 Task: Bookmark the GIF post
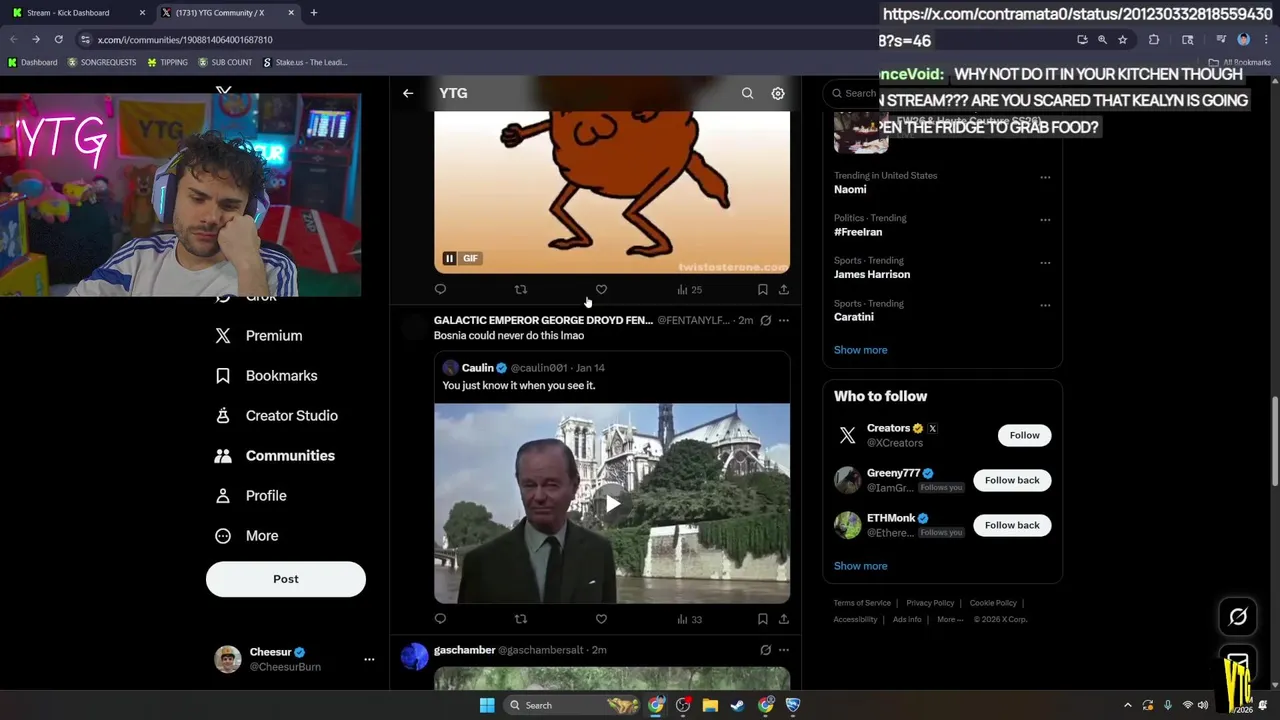coord(762,289)
